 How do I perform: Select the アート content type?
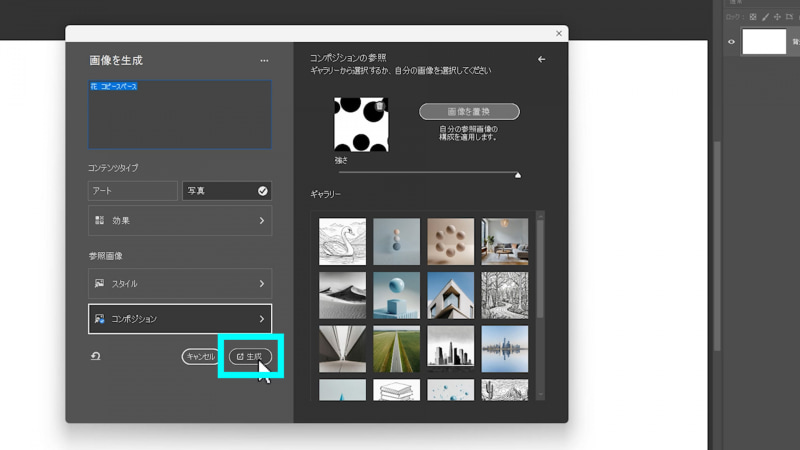133,190
